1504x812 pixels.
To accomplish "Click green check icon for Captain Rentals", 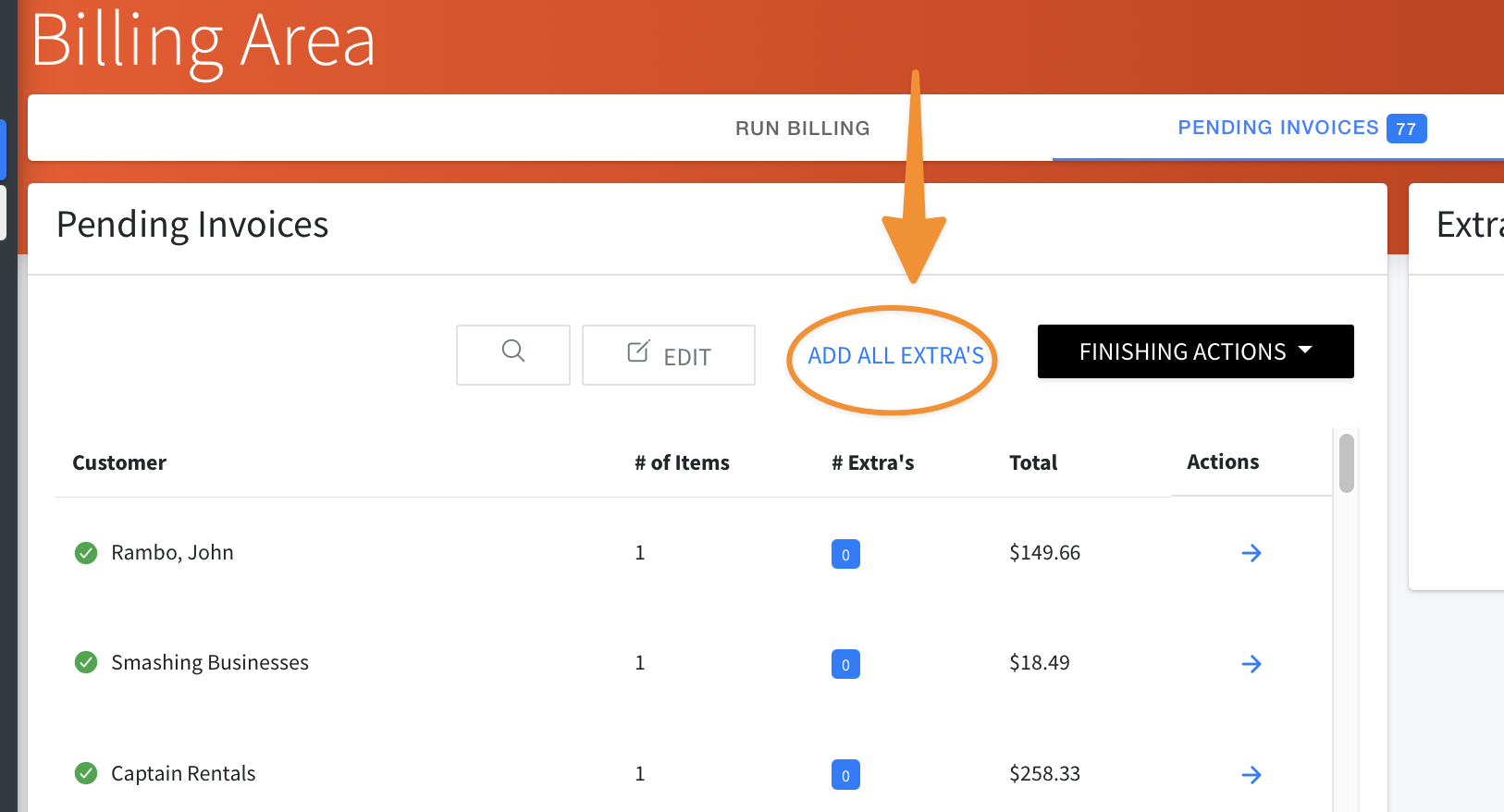I will (x=86, y=773).
